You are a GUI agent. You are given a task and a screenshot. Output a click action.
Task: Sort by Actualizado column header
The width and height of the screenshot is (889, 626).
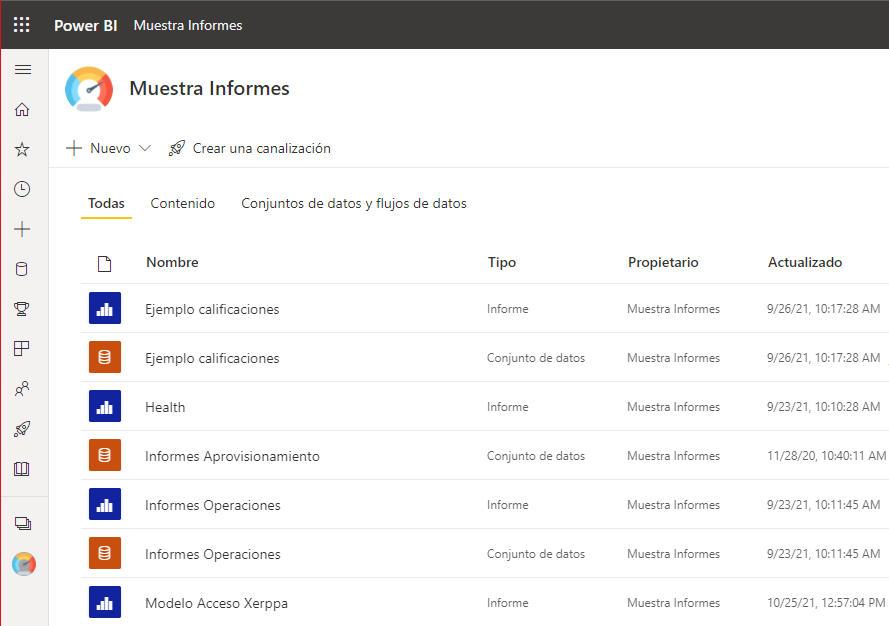[x=805, y=263]
